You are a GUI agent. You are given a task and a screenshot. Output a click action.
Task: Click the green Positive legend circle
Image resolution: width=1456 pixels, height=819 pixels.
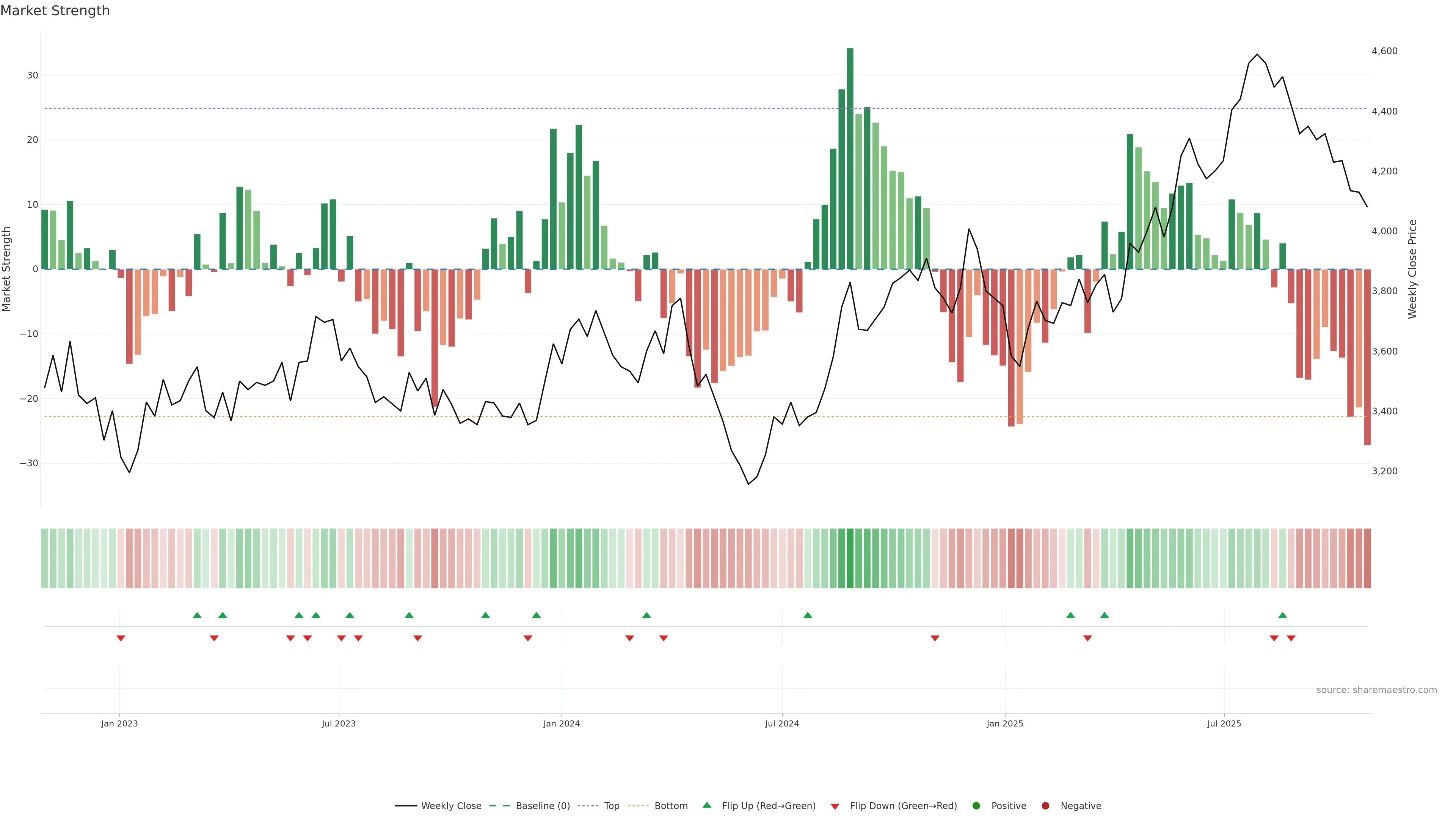[x=976, y=806]
